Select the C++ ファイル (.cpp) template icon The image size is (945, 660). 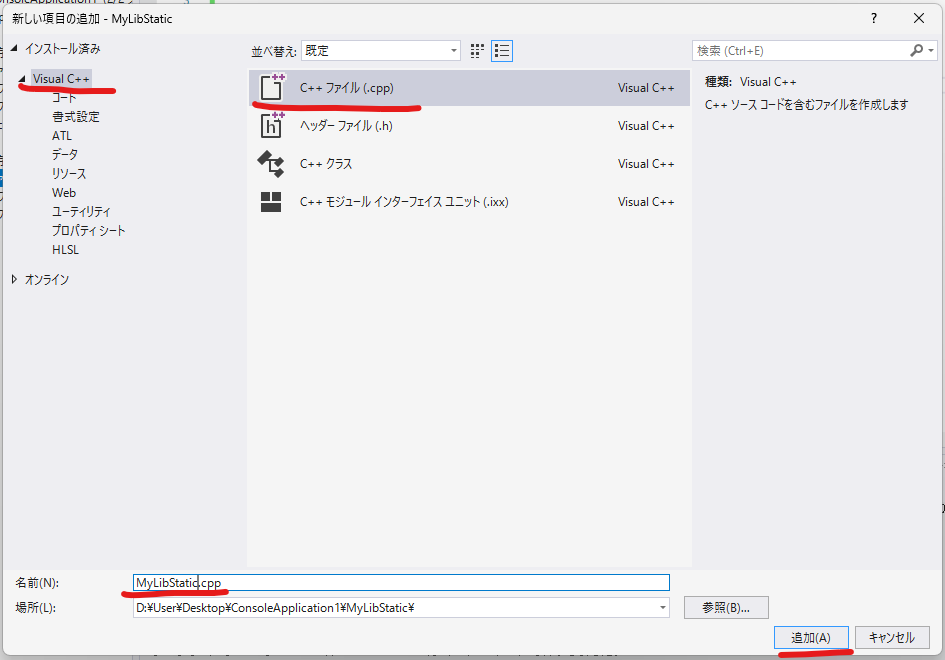pyautogui.click(x=271, y=88)
